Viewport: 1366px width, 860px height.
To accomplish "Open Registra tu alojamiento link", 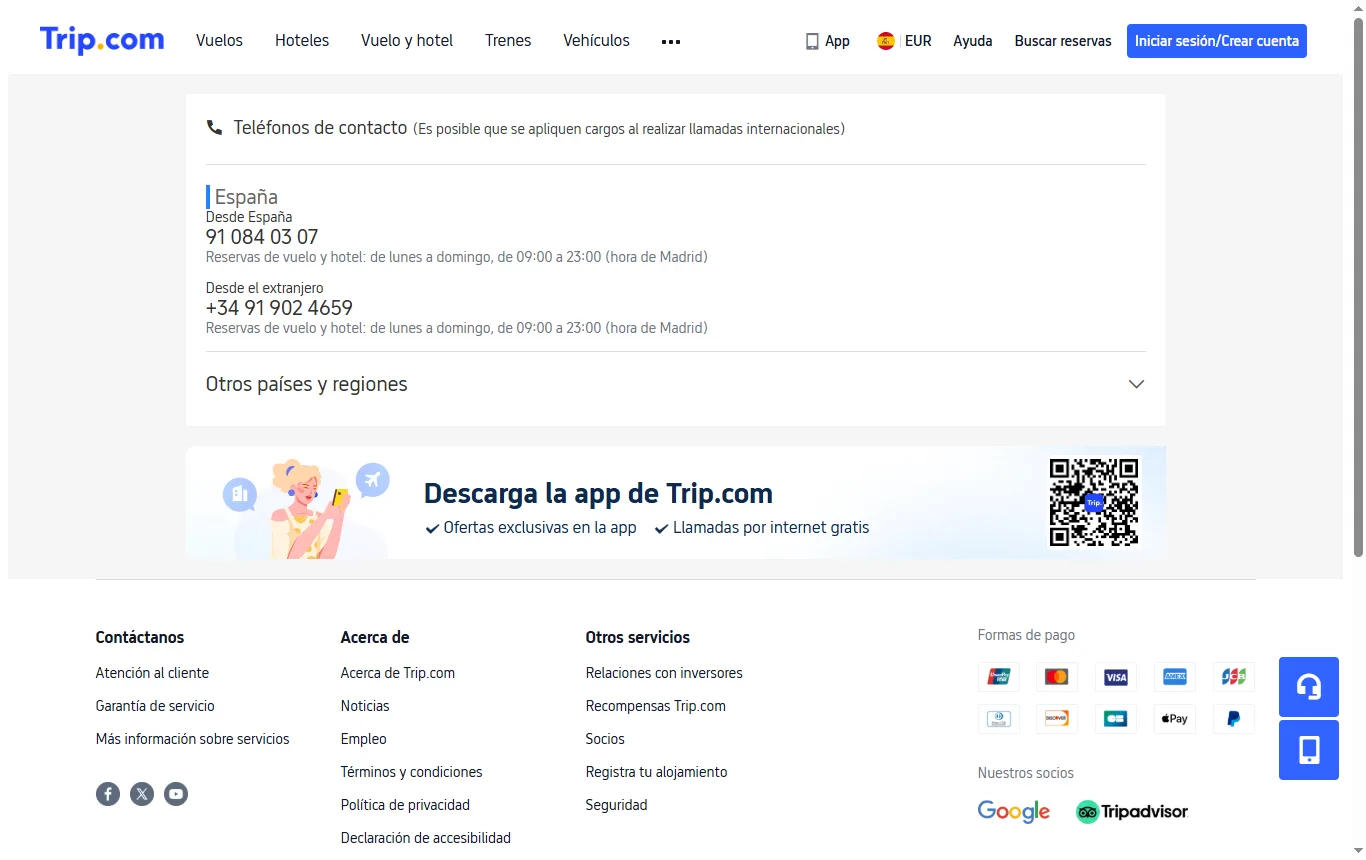I will click(x=656, y=772).
